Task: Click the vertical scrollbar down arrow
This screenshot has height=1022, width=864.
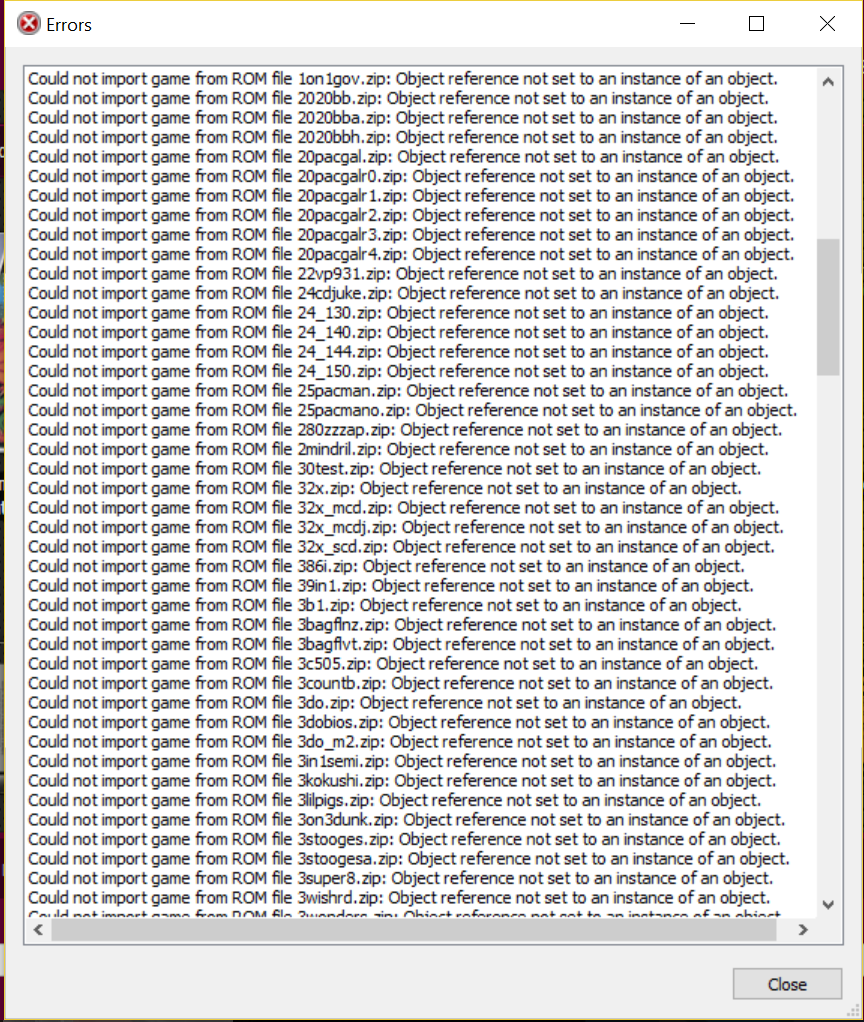Action: (828, 905)
